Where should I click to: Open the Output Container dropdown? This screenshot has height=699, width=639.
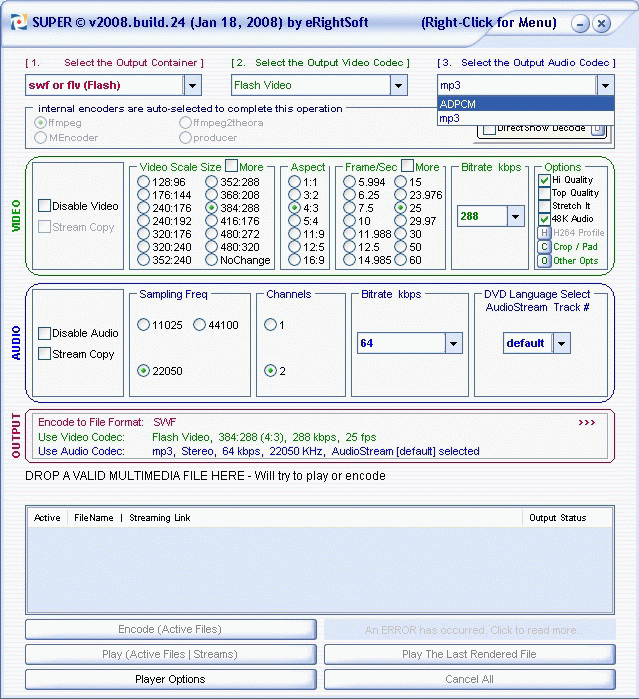192,85
